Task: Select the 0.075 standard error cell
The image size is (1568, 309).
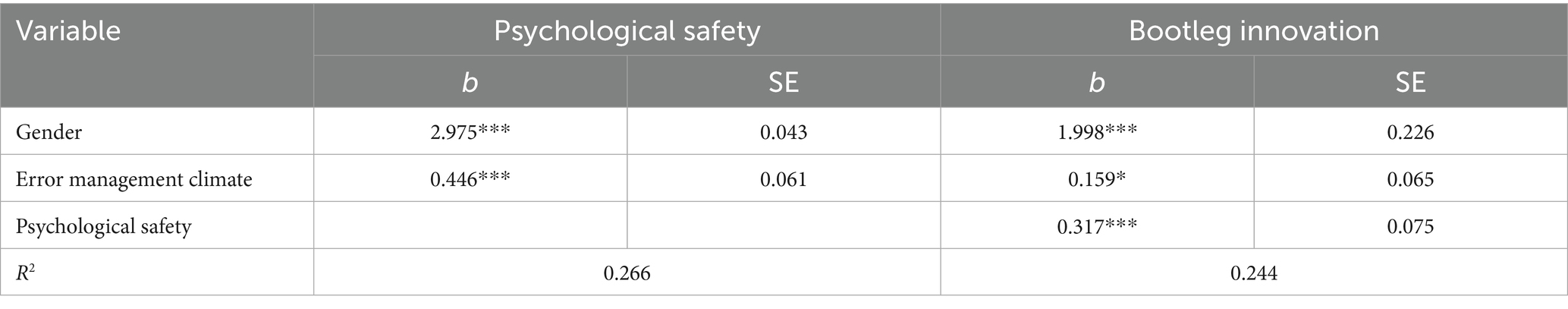Action: coord(1410,226)
